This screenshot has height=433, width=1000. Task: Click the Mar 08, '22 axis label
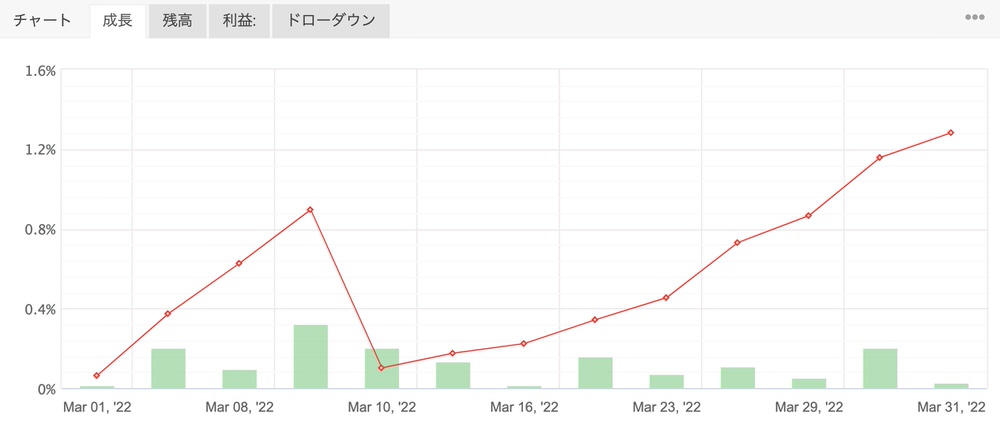[x=239, y=407]
